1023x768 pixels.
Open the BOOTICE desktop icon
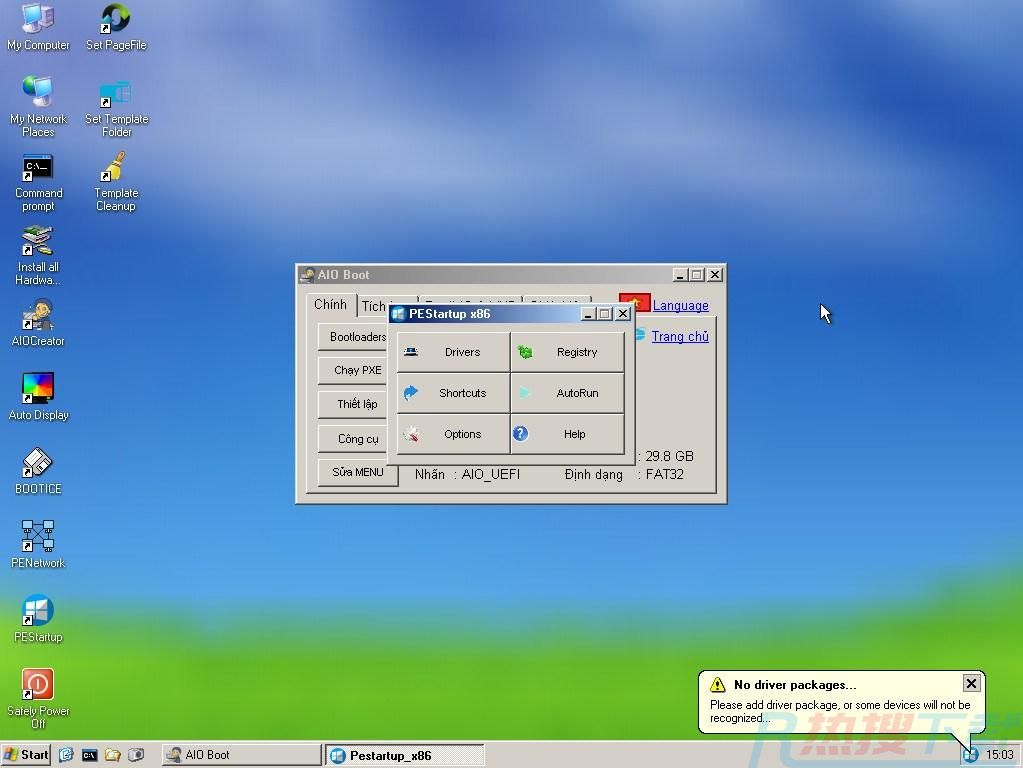coord(38,471)
